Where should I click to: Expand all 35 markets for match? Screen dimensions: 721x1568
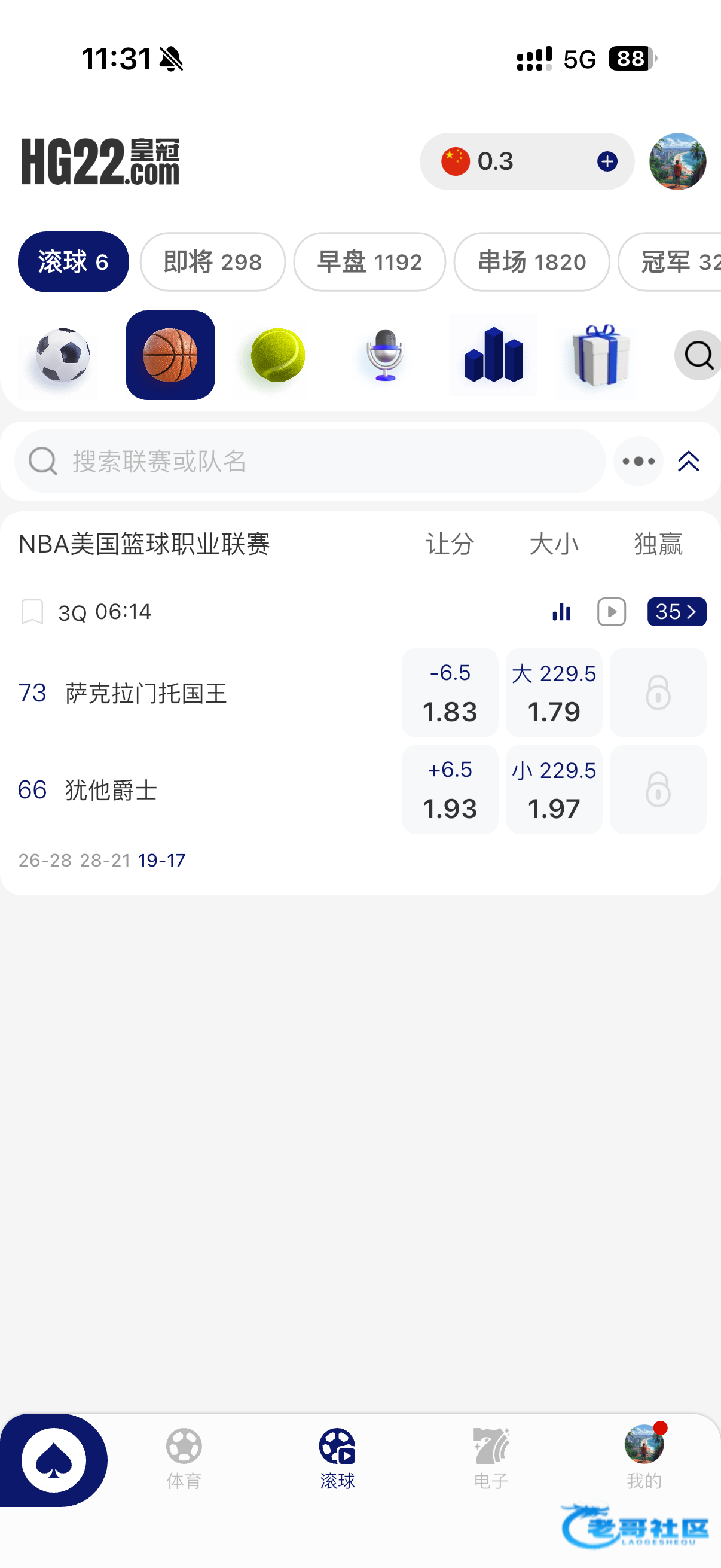pos(676,612)
